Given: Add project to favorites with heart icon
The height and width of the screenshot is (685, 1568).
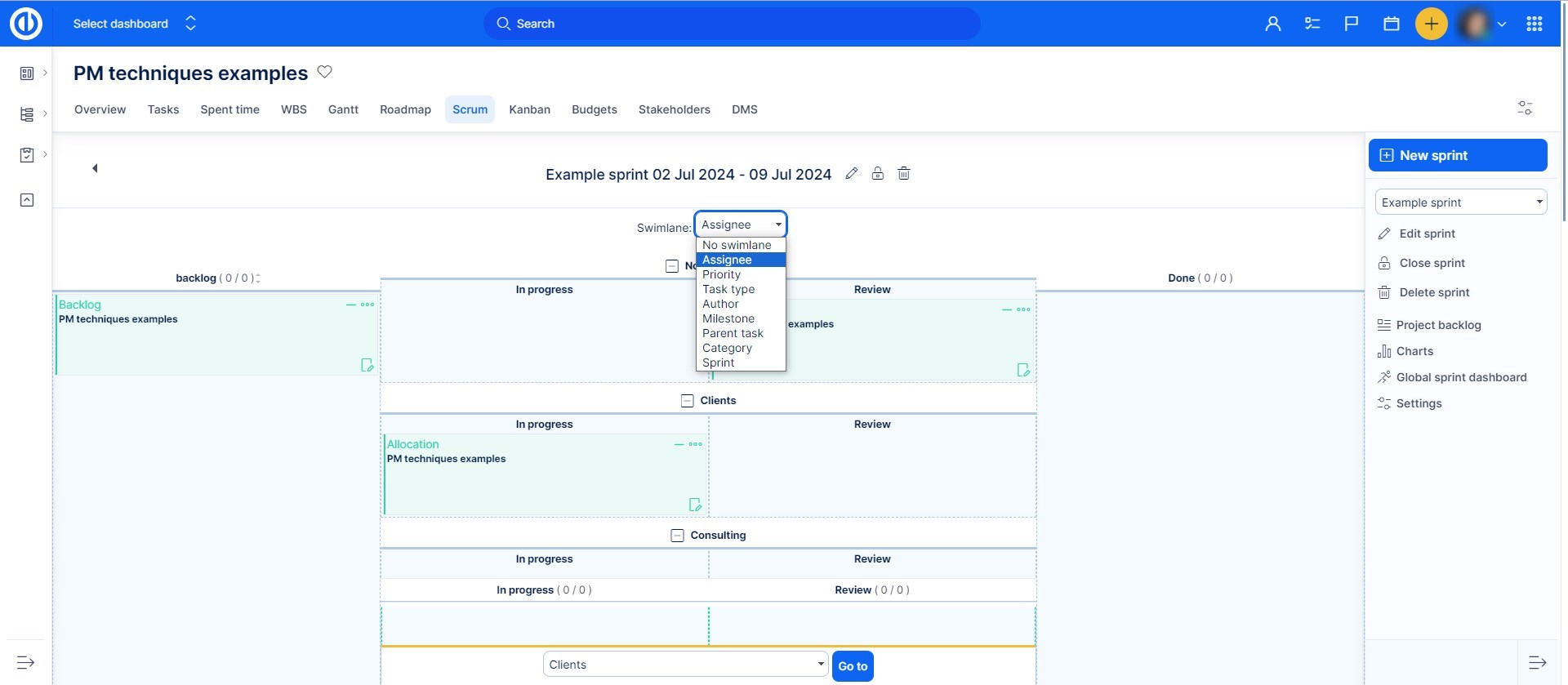Looking at the screenshot, I should 324,72.
